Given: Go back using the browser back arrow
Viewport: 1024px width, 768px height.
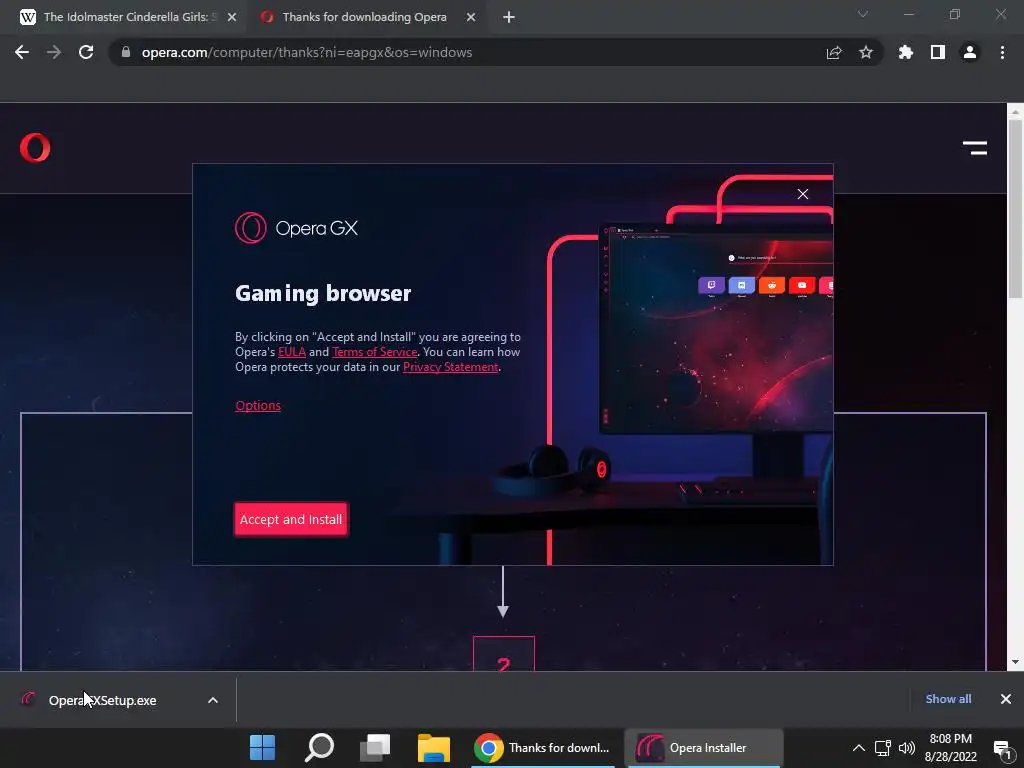Looking at the screenshot, I should (x=22, y=52).
